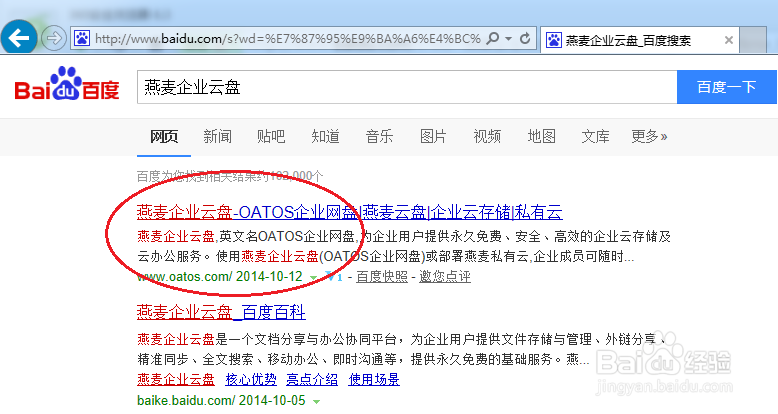This screenshot has height=414, width=778.
Task: Click the Baidu paw favicon in address bar
Action: point(82,38)
